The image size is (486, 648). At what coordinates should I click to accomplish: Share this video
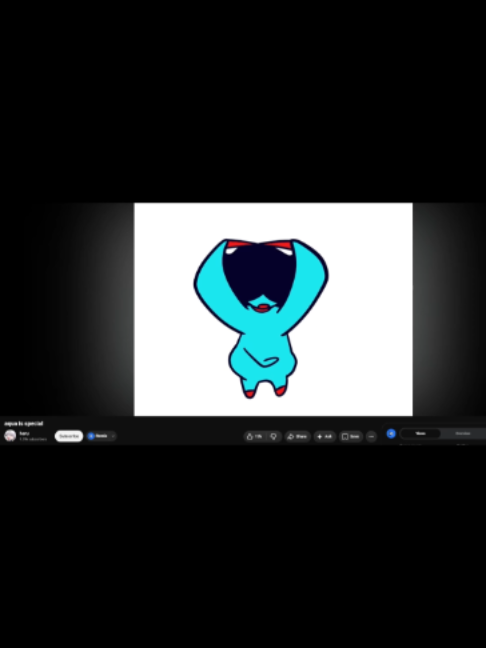(x=298, y=436)
